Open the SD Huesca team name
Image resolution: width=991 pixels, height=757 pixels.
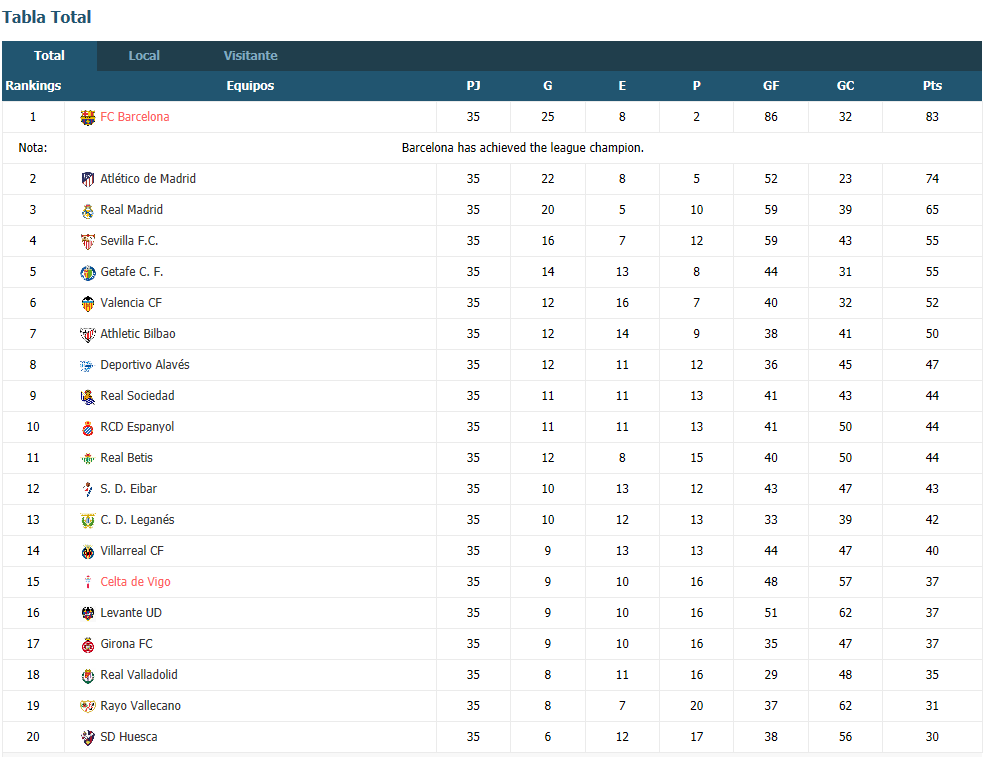coord(128,736)
